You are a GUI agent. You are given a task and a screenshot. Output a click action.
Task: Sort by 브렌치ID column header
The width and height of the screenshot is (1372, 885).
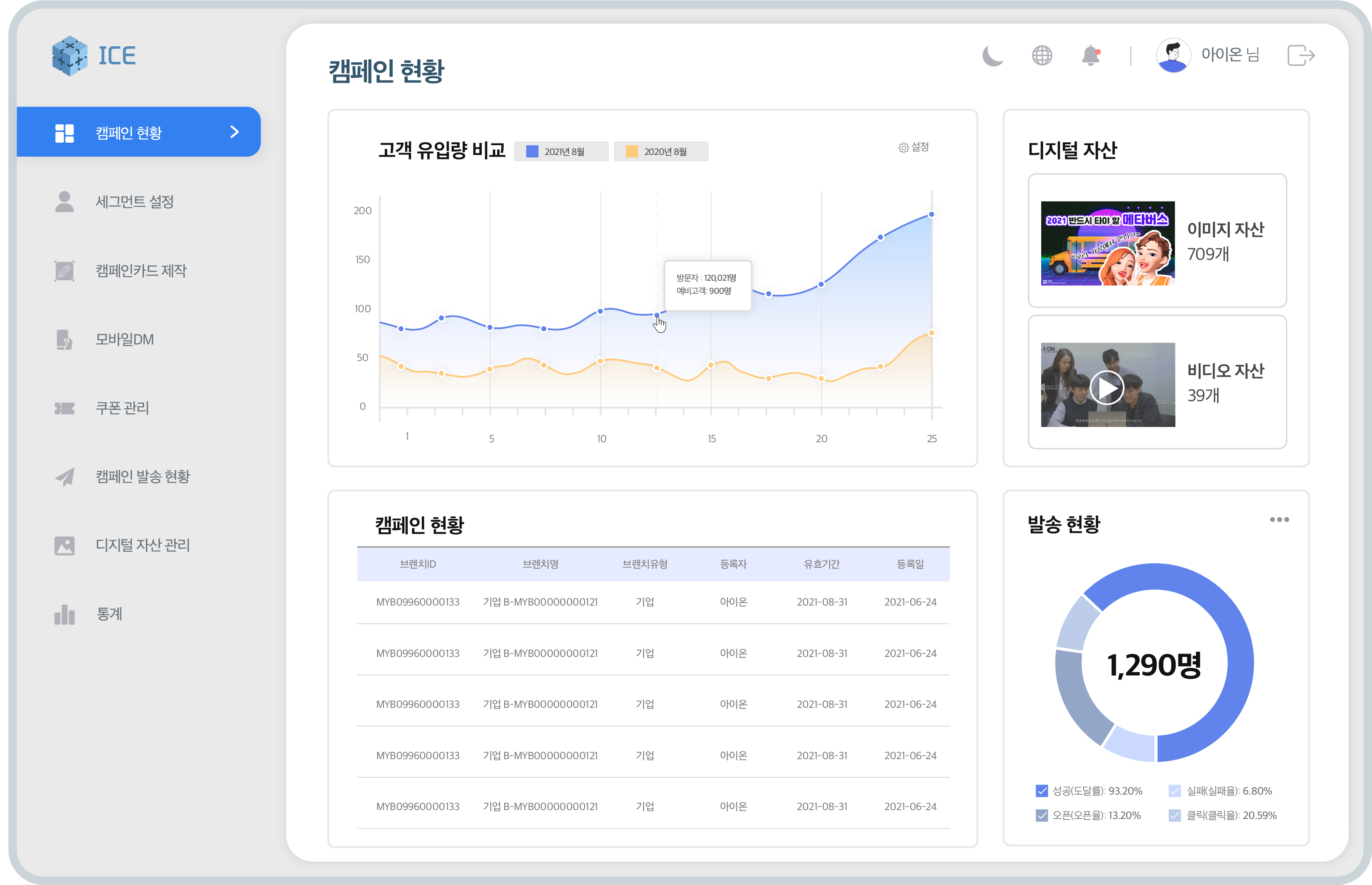(417, 564)
